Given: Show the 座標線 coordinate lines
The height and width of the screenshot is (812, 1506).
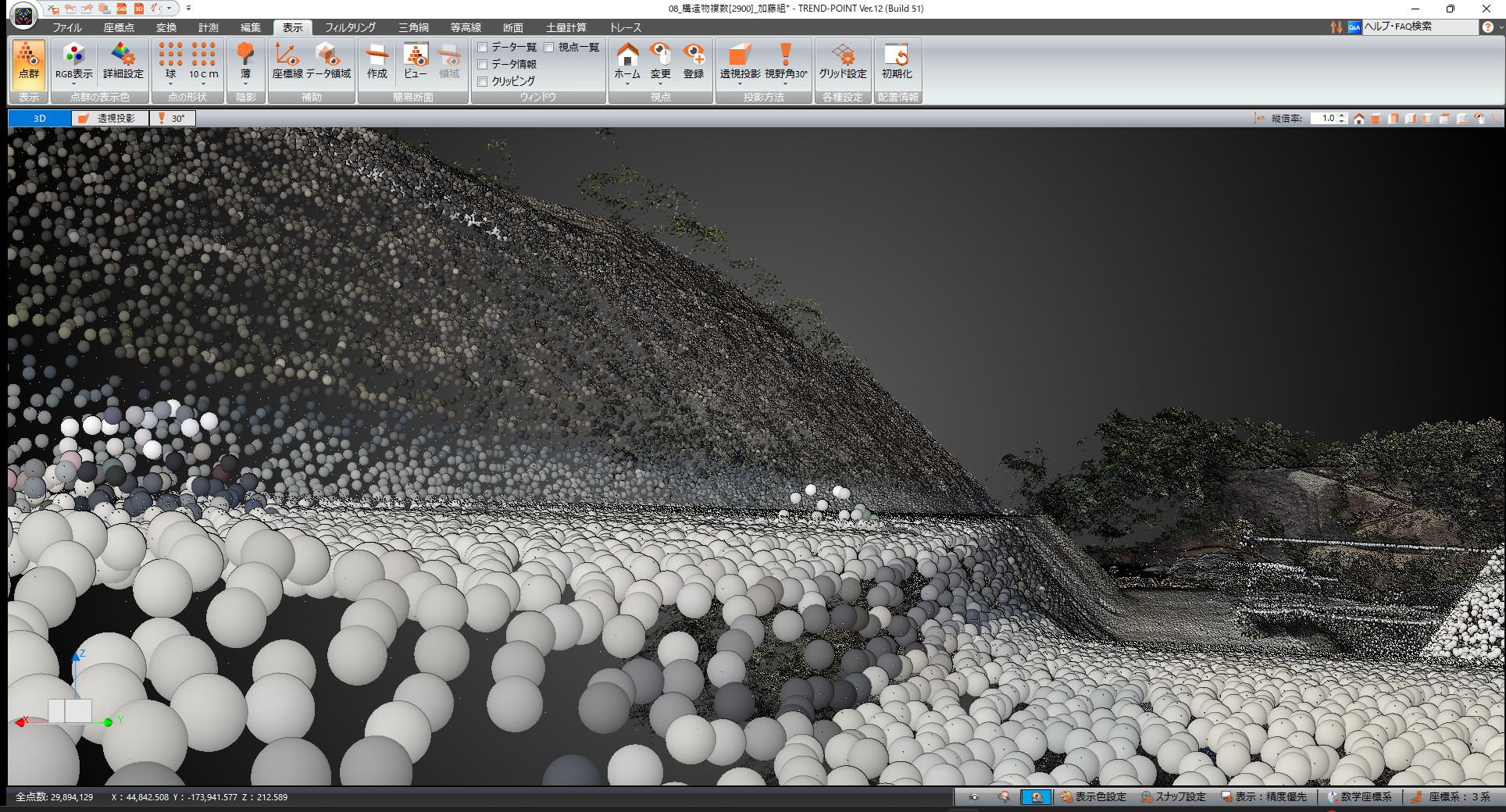Looking at the screenshot, I should tap(287, 62).
